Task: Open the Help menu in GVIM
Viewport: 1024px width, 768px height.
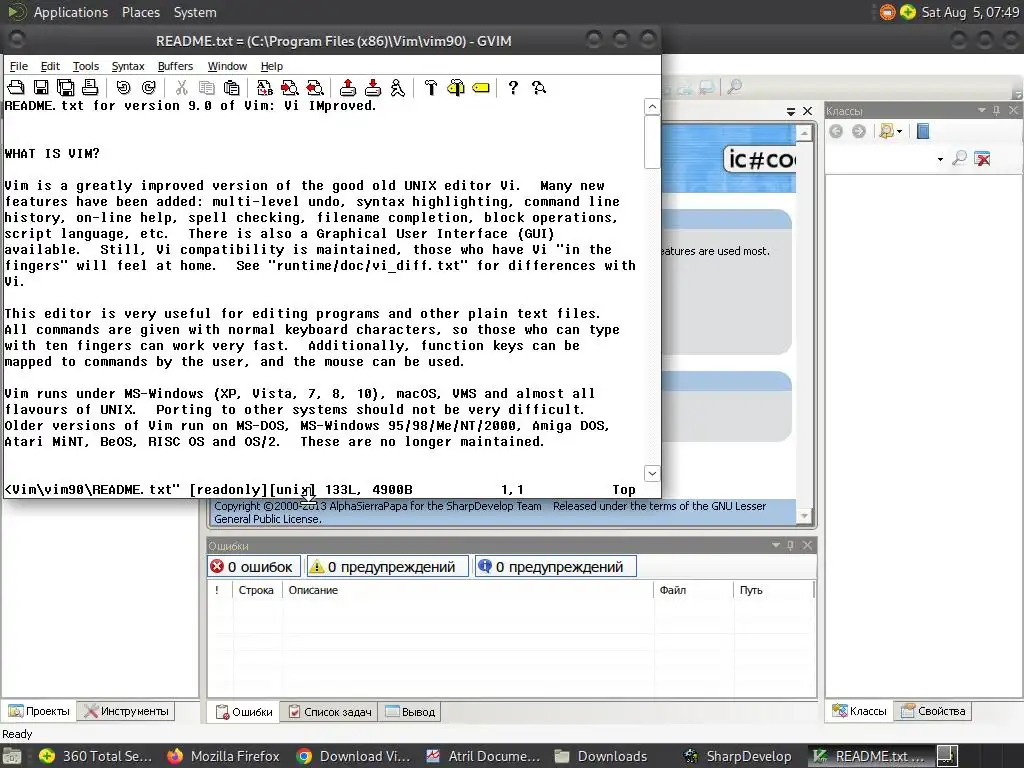Action: [271, 66]
